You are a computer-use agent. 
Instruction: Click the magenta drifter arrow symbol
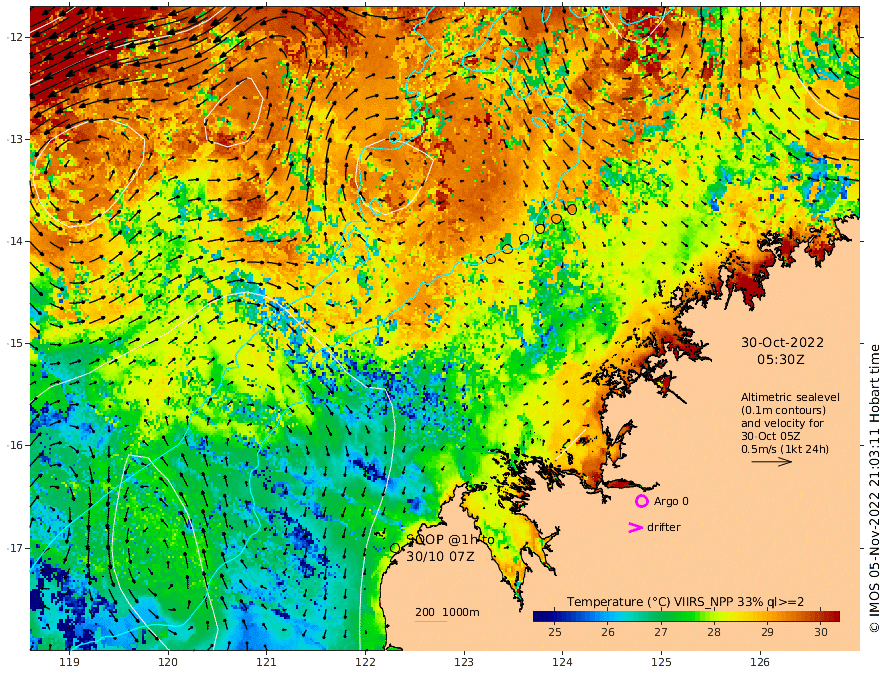click(x=635, y=527)
